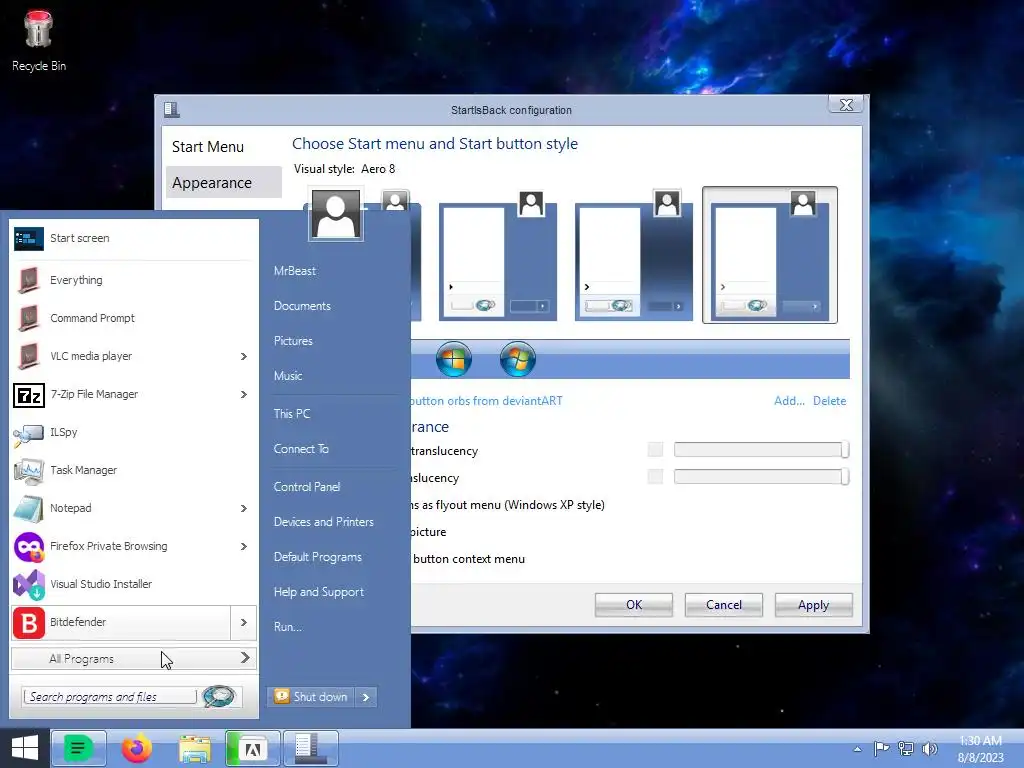Click the search magnifier icon
This screenshot has height=768, width=1024.
coord(219,696)
